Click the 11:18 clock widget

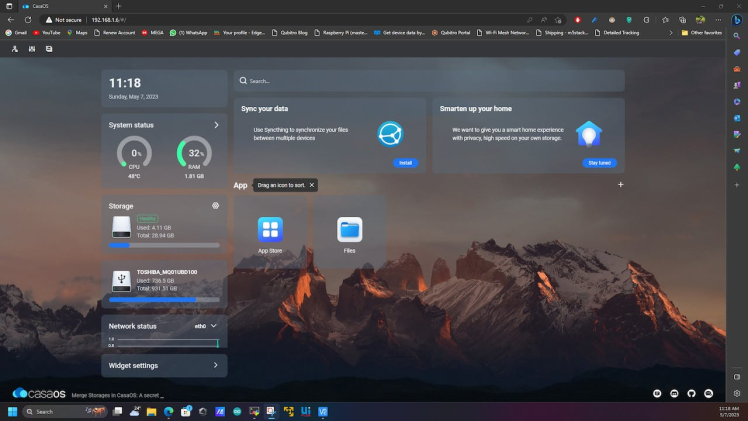point(164,89)
